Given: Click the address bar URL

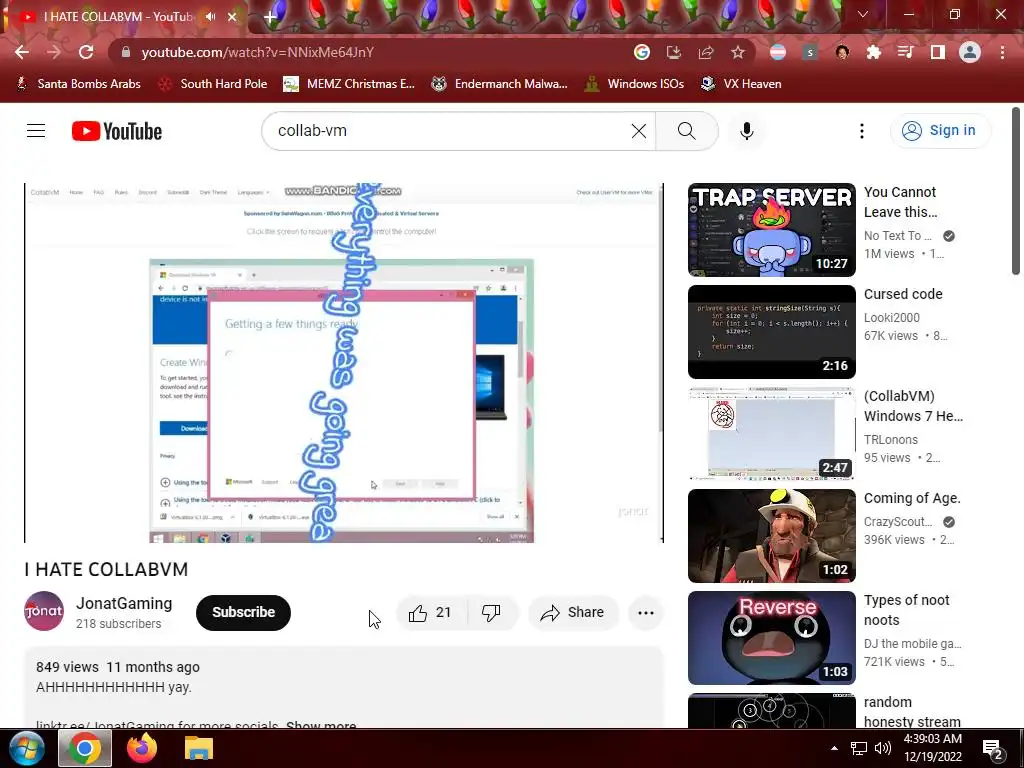Looking at the screenshot, I should pos(257,52).
